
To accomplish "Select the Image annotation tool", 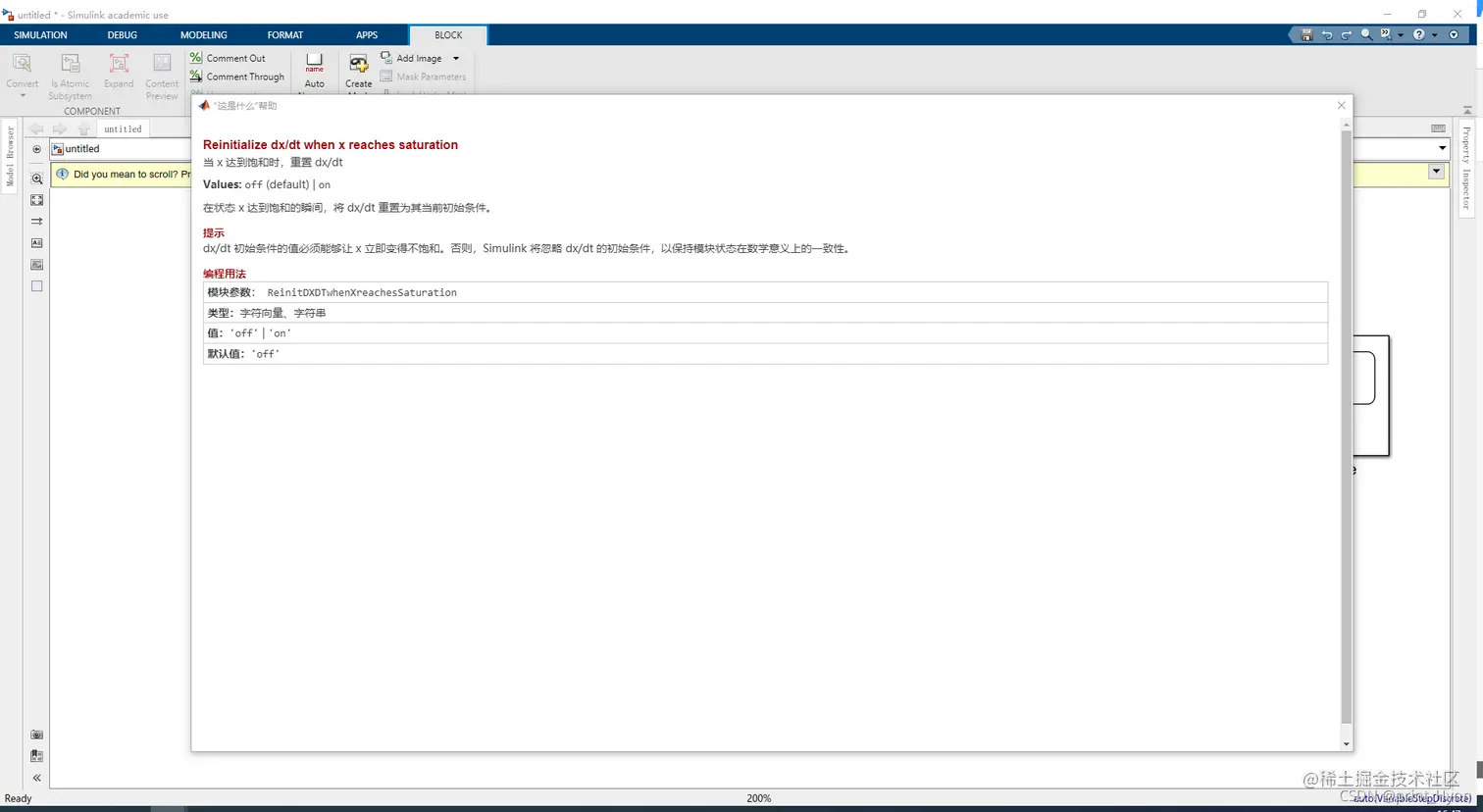I will coord(36,265).
